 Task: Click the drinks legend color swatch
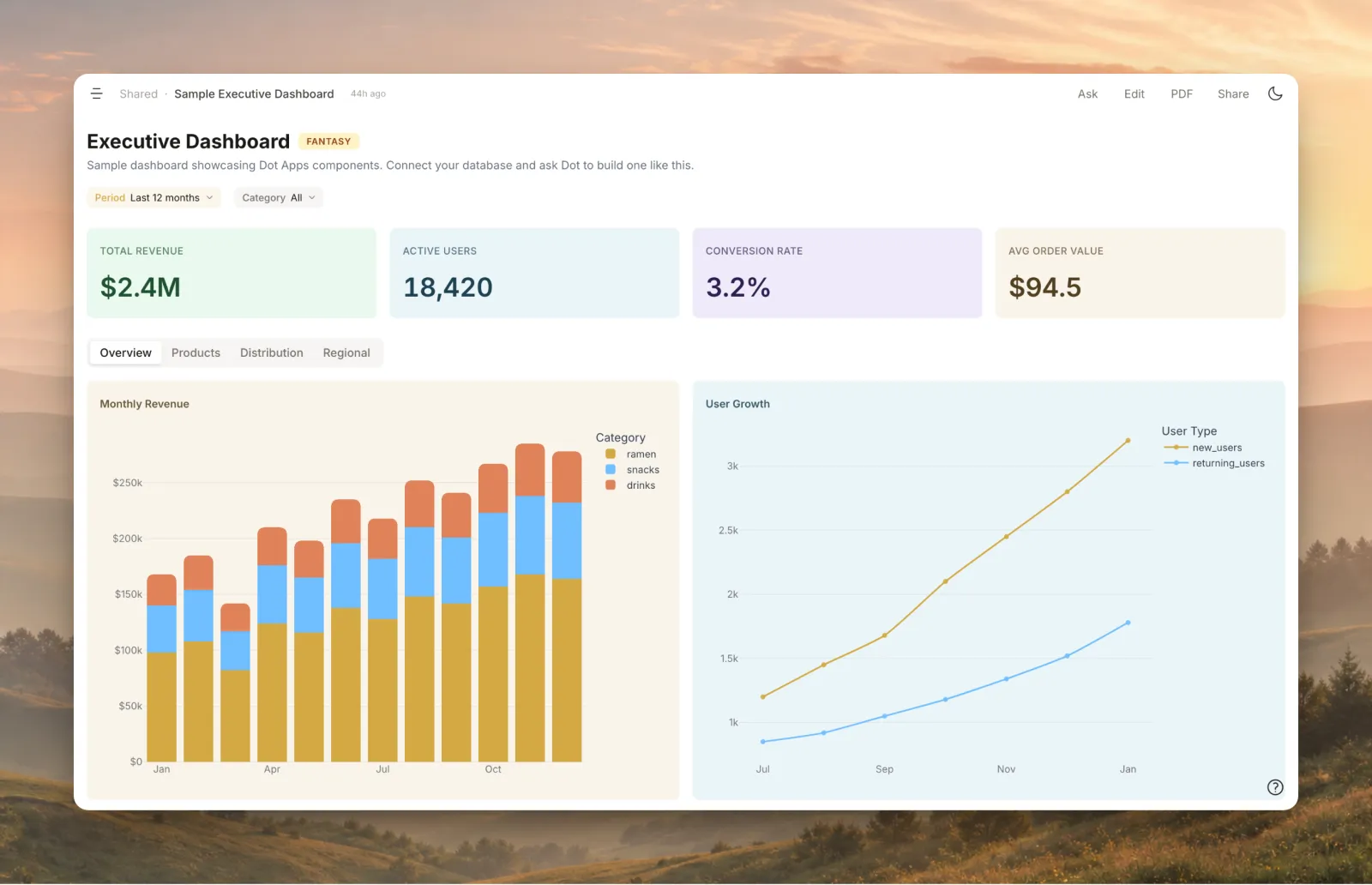pyautogui.click(x=611, y=485)
